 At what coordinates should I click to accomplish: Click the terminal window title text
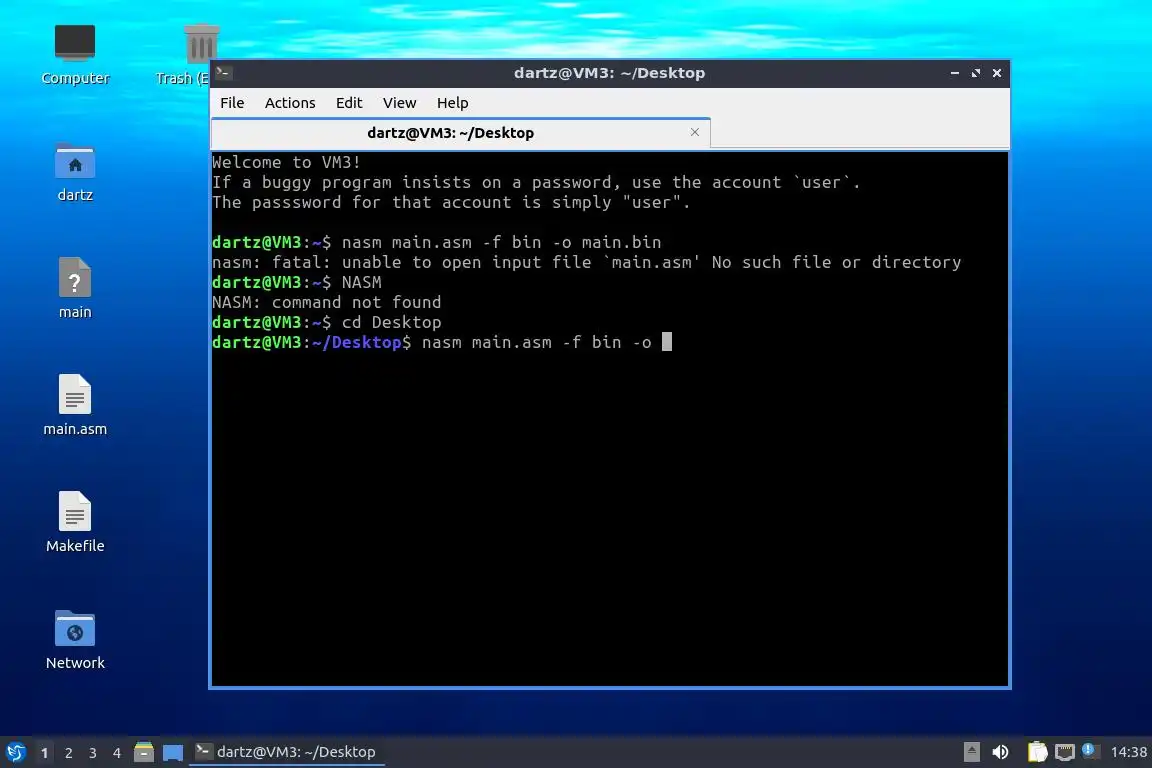[609, 73]
